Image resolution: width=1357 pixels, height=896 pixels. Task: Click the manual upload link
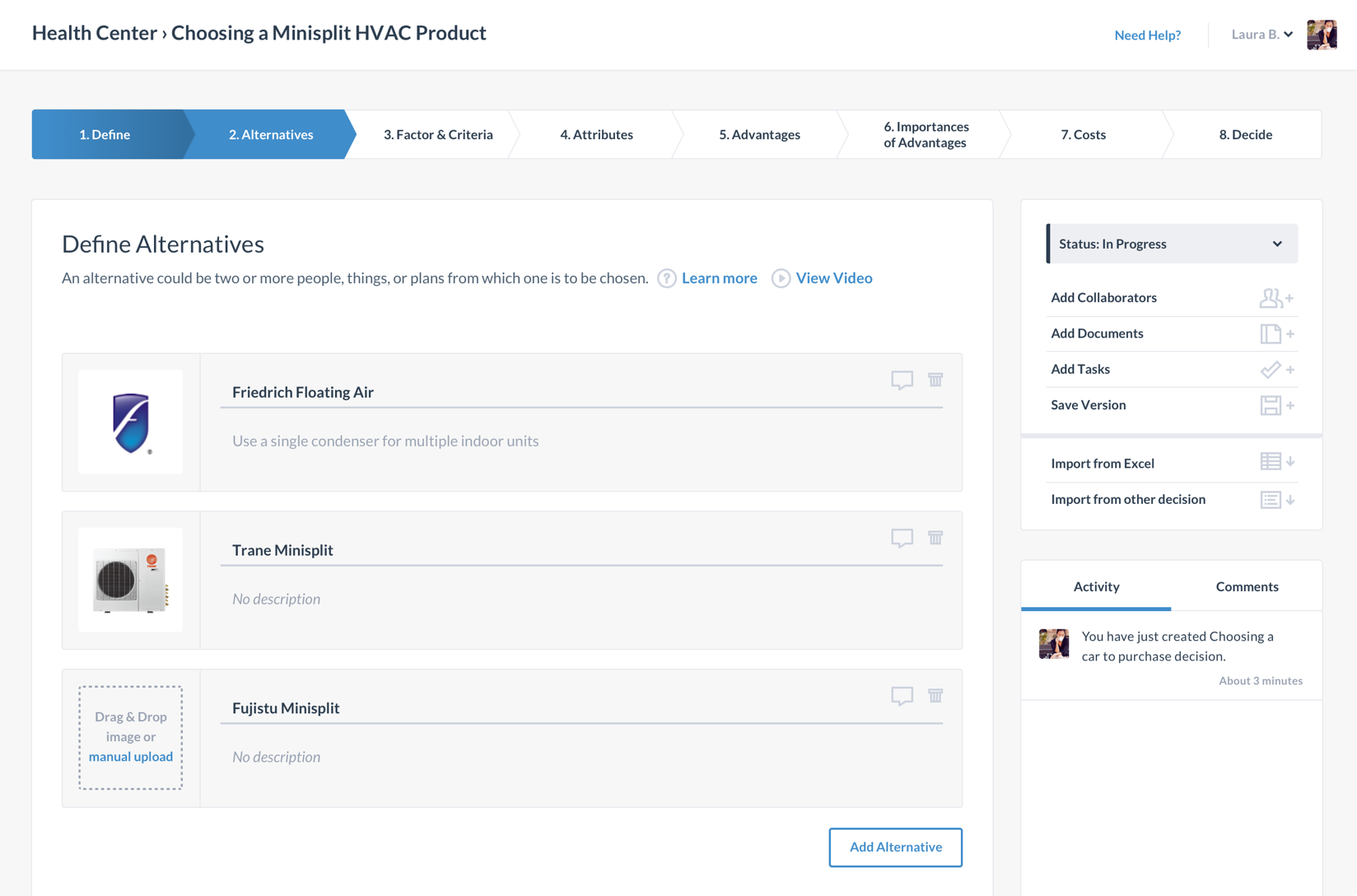(x=131, y=757)
